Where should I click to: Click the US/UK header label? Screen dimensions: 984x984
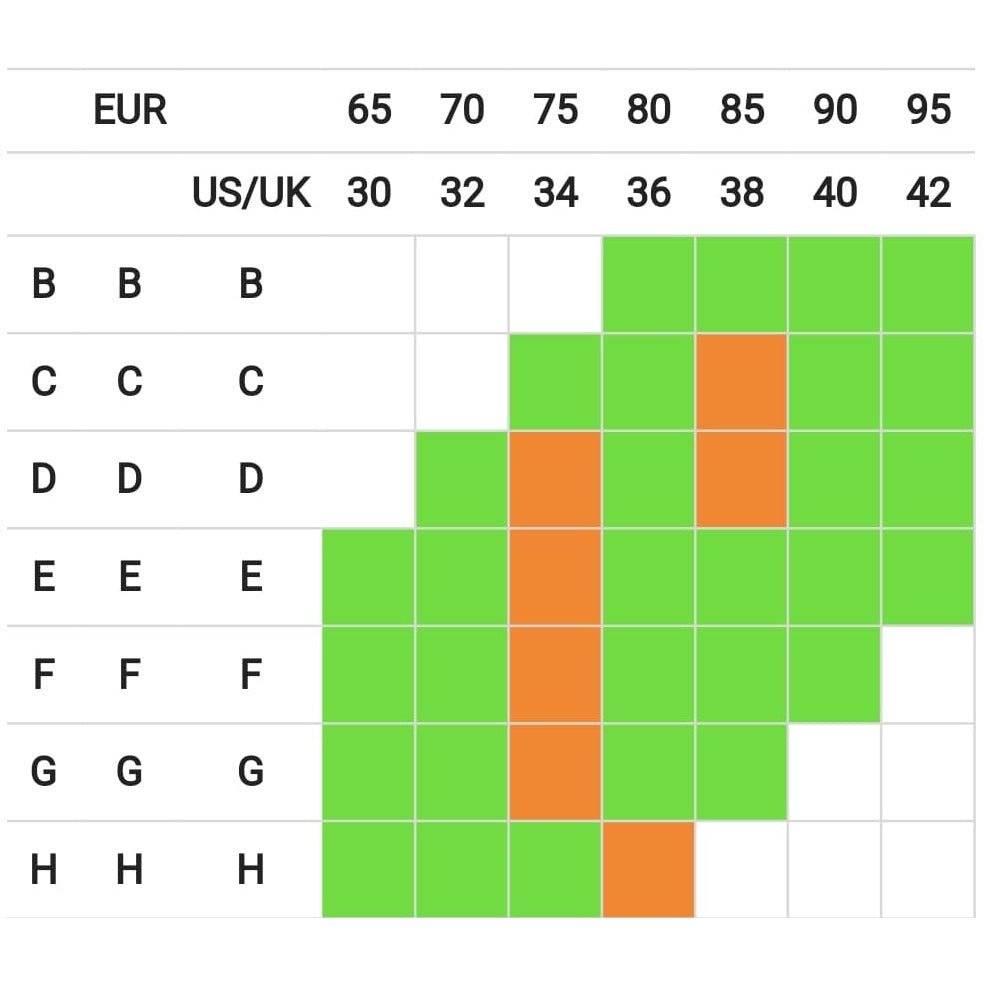[252, 193]
